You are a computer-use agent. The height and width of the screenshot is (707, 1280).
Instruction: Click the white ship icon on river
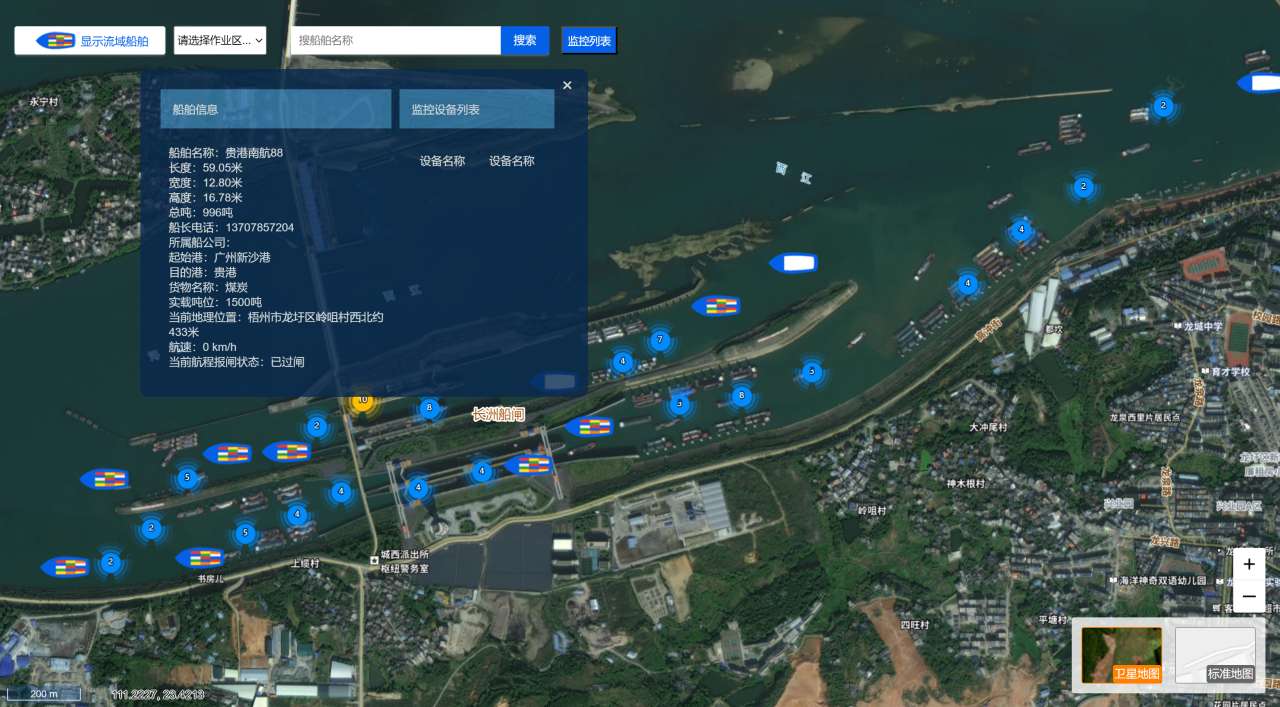(x=794, y=263)
